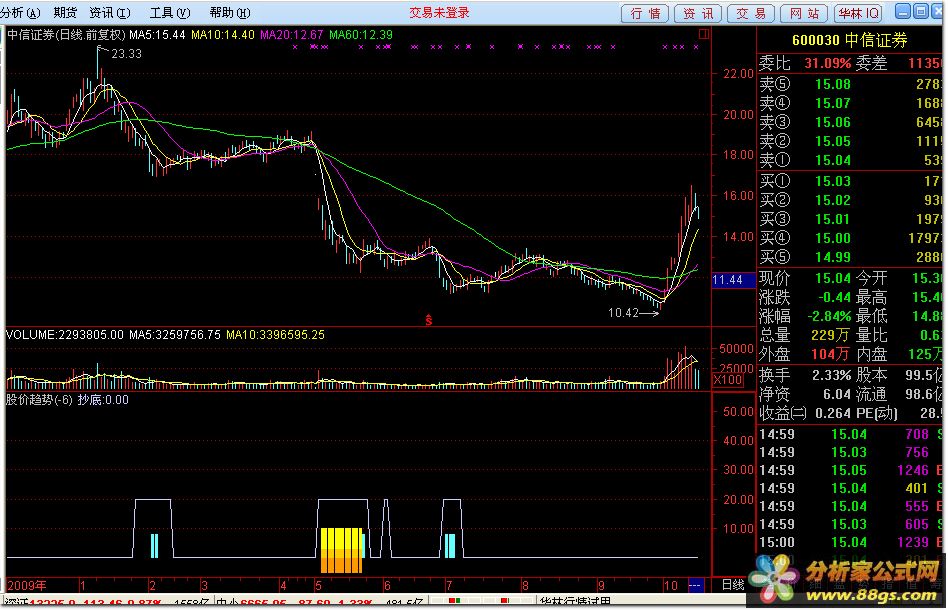The width and height of the screenshot is (948, 610).
Task: Click the 10.42 low price annotation
Action: click(x=623, y=313)
